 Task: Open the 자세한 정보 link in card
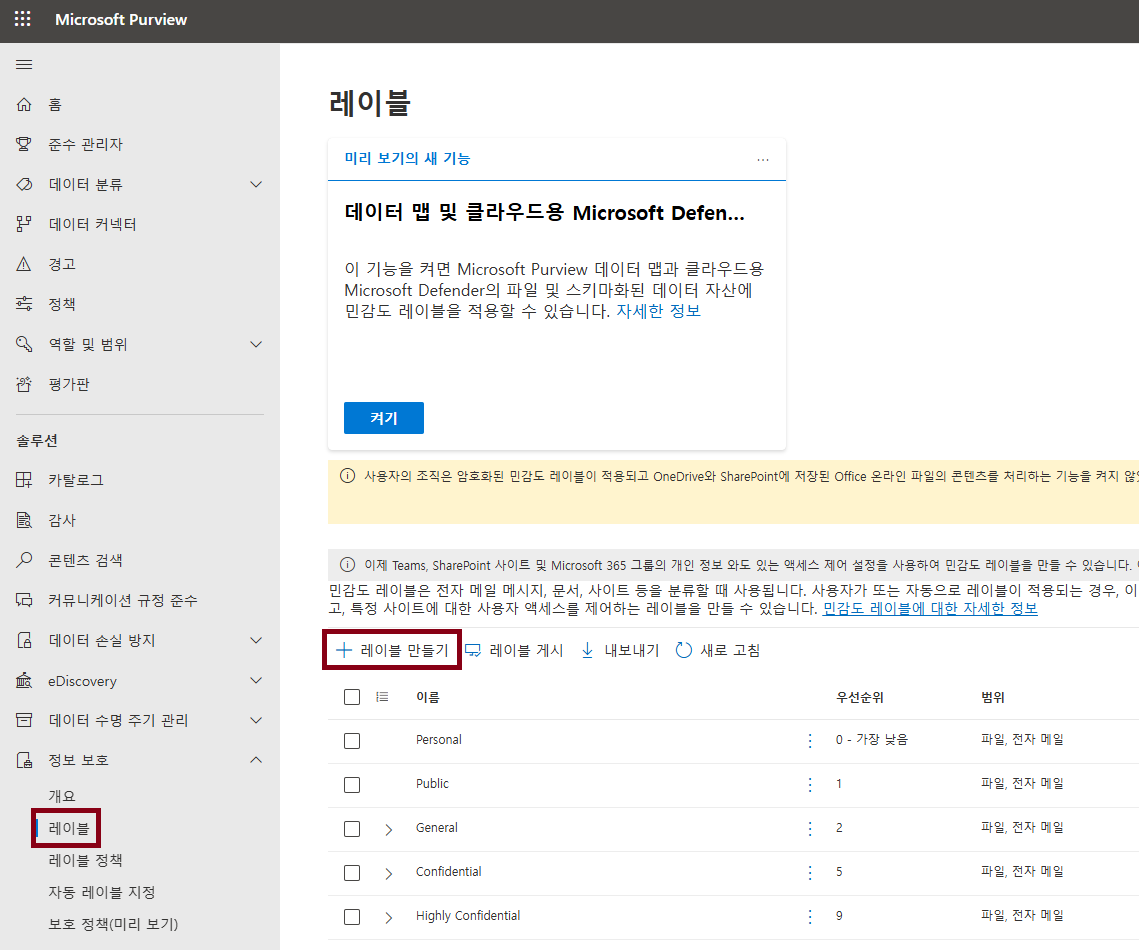tap(658, 311)
